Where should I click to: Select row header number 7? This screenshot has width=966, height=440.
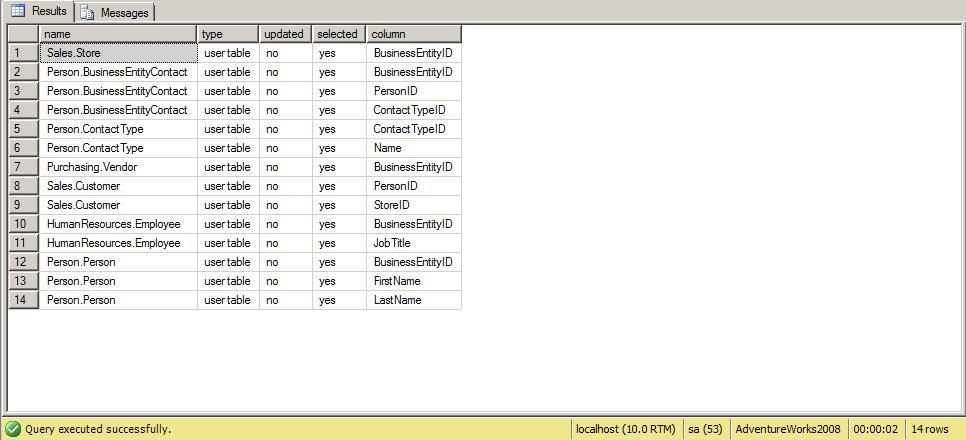coord(24,167)
